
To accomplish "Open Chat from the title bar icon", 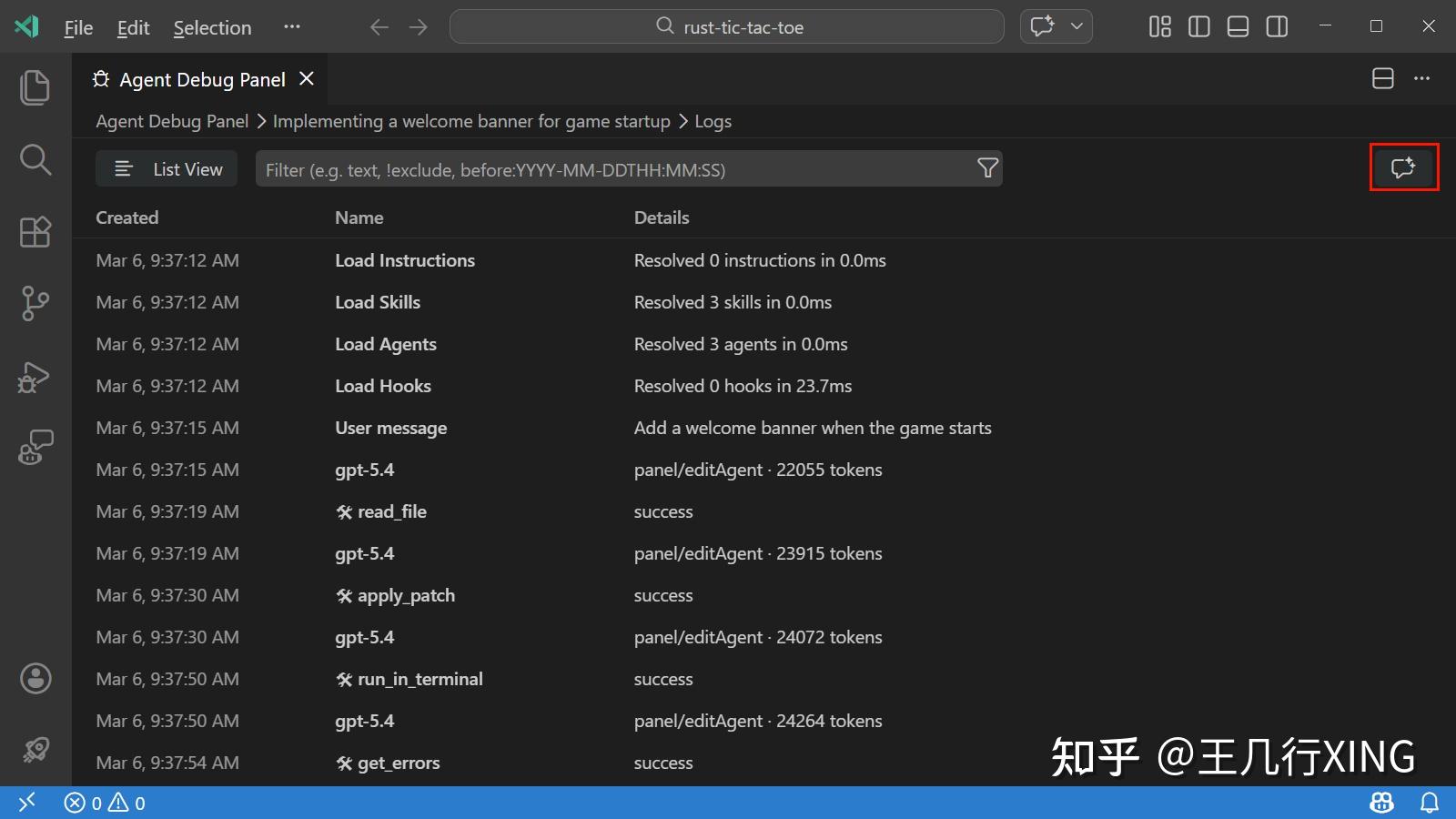I will pyautogui.click(x=1043, y=26).
